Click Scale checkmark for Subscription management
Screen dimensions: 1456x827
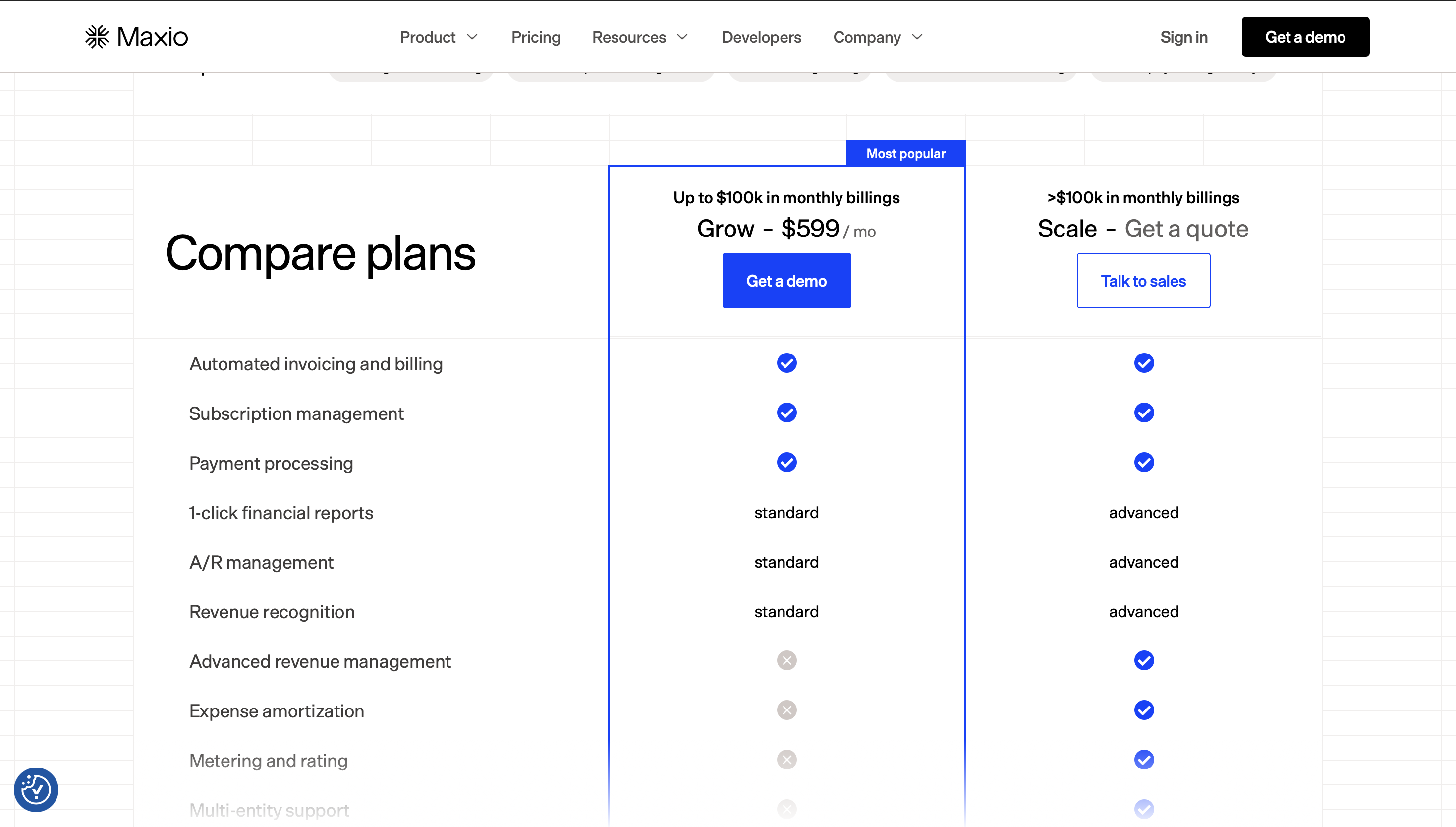[1144, 413]
